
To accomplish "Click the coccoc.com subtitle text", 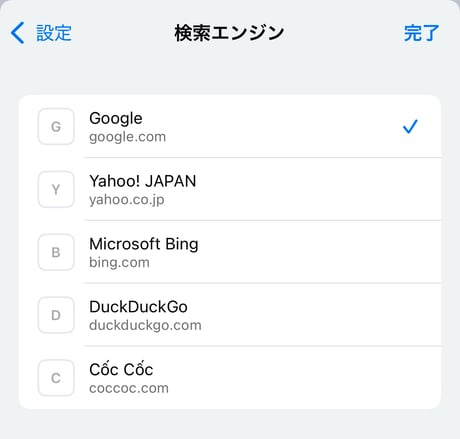I will (129, 388).
